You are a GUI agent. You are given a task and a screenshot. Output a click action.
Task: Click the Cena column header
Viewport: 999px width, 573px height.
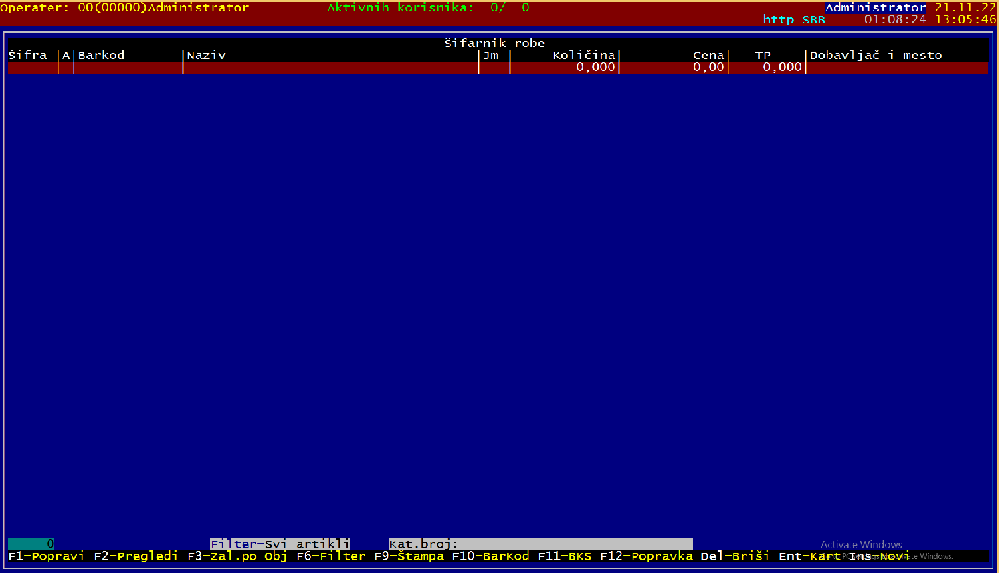click(x=708, y=56)
